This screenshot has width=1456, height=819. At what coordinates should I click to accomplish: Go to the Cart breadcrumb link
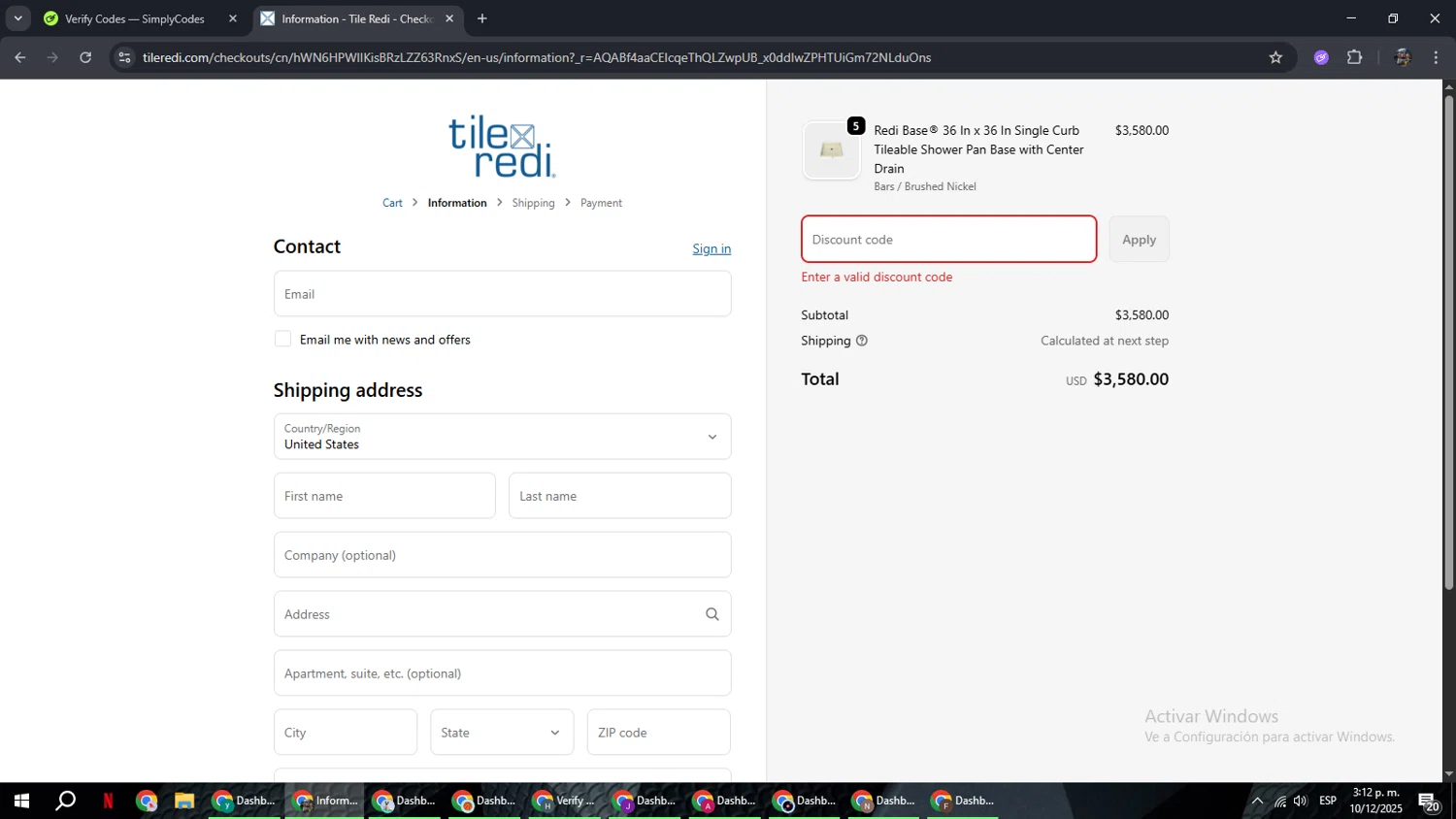pos(392,203)
